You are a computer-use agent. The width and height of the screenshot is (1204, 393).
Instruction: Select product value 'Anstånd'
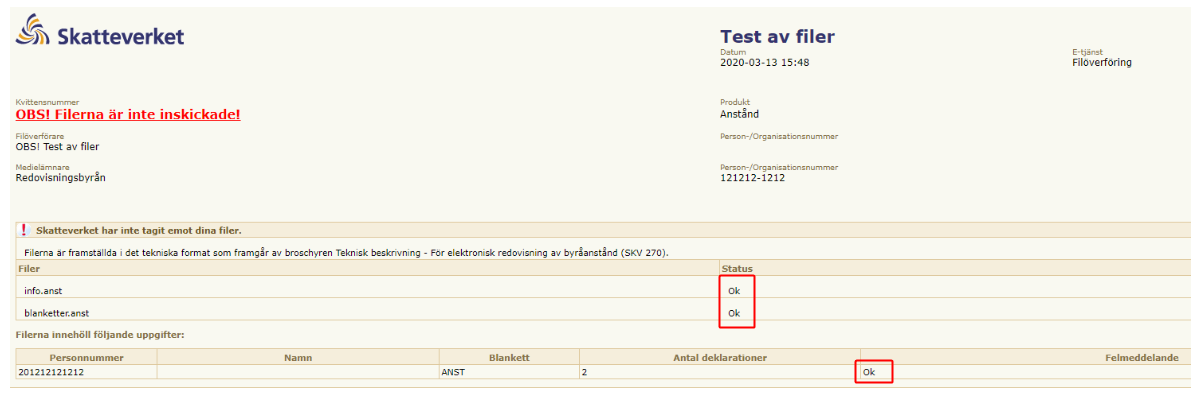739,114
